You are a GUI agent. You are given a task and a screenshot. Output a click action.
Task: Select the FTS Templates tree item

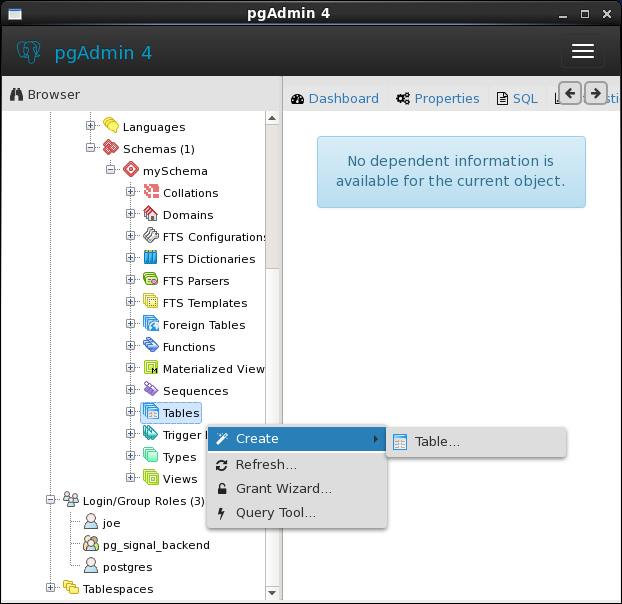(205, 303)
